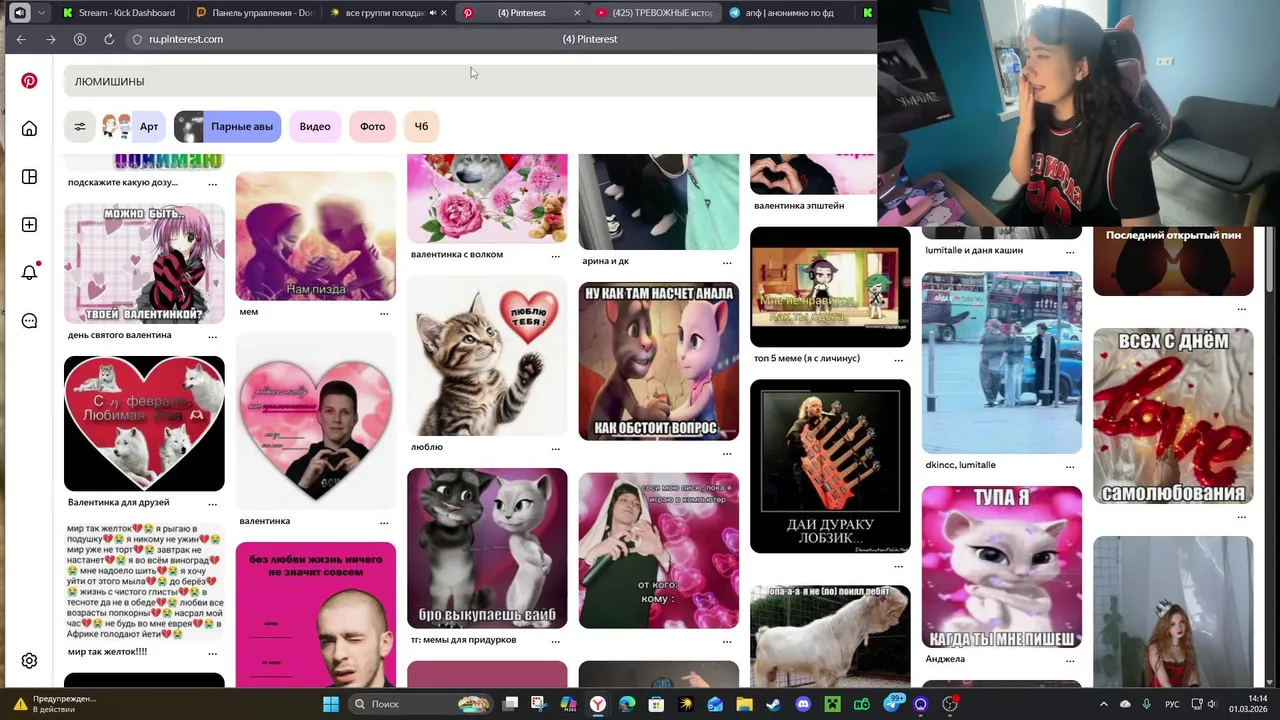Screen dimensions: 1280x720
Task: Open options menu for 'арина и дк'
Action: (x=727, y=262)
